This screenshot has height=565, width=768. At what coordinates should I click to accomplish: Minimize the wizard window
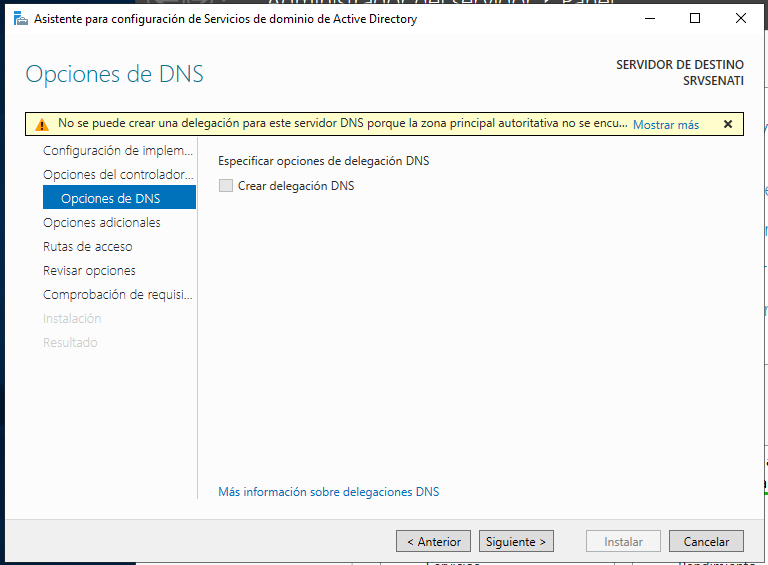650,19
